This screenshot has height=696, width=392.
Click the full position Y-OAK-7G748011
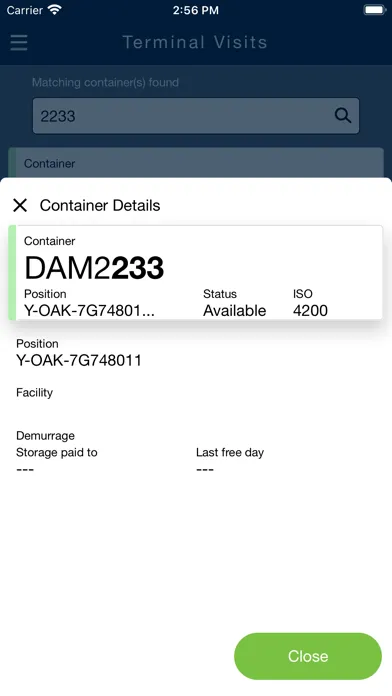pyautogui.click(x=79, y=360)
